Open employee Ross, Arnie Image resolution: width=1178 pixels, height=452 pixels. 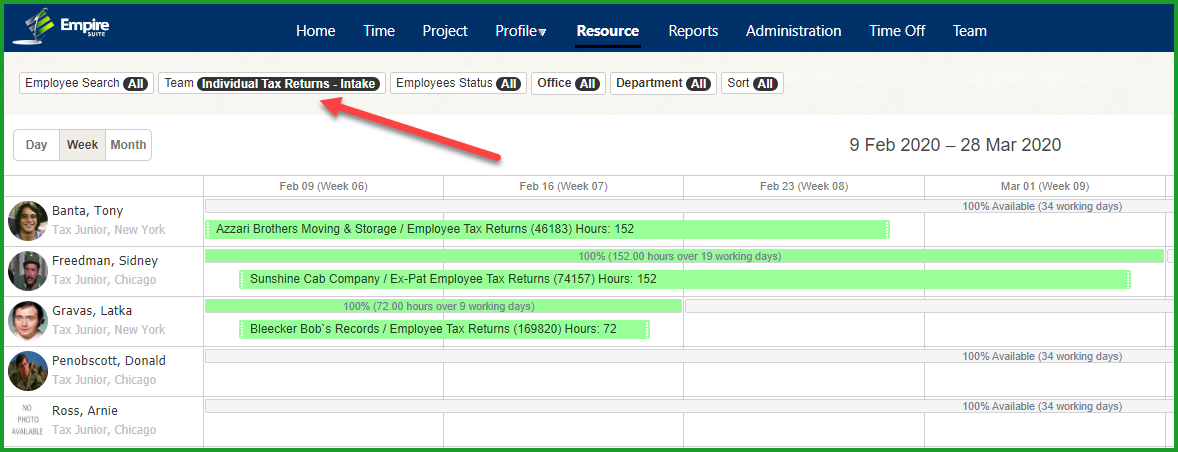[85, 411]
